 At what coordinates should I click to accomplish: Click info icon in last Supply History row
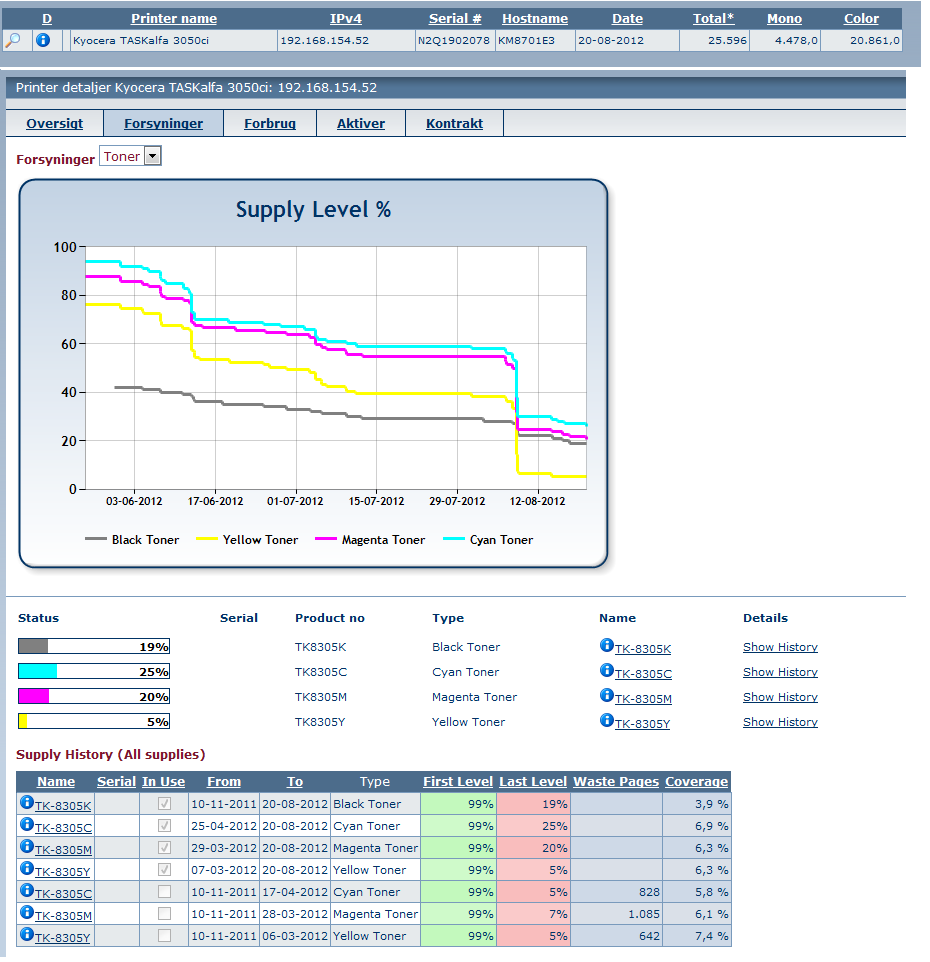(27, 936)
